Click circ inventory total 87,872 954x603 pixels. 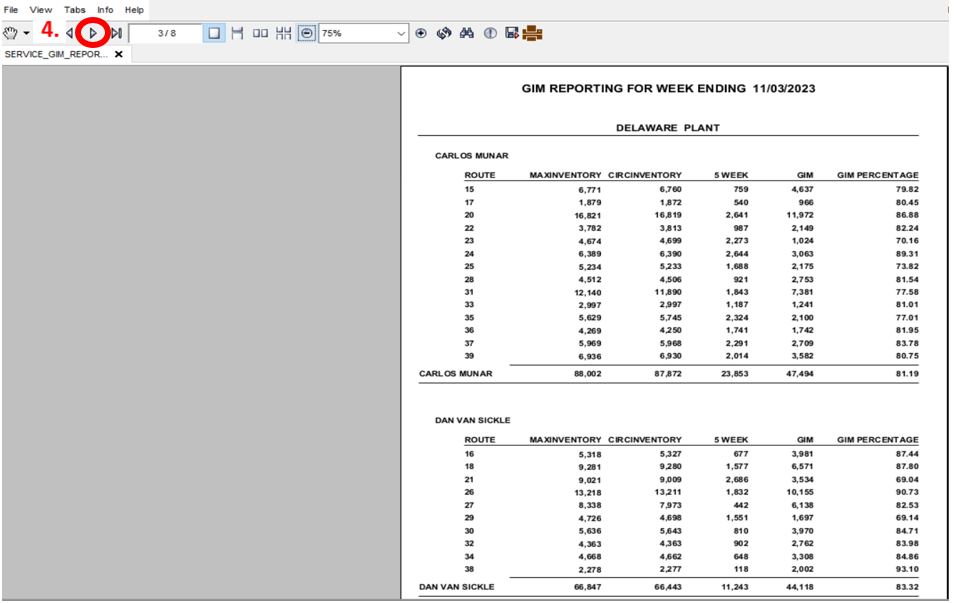point(667,374)
